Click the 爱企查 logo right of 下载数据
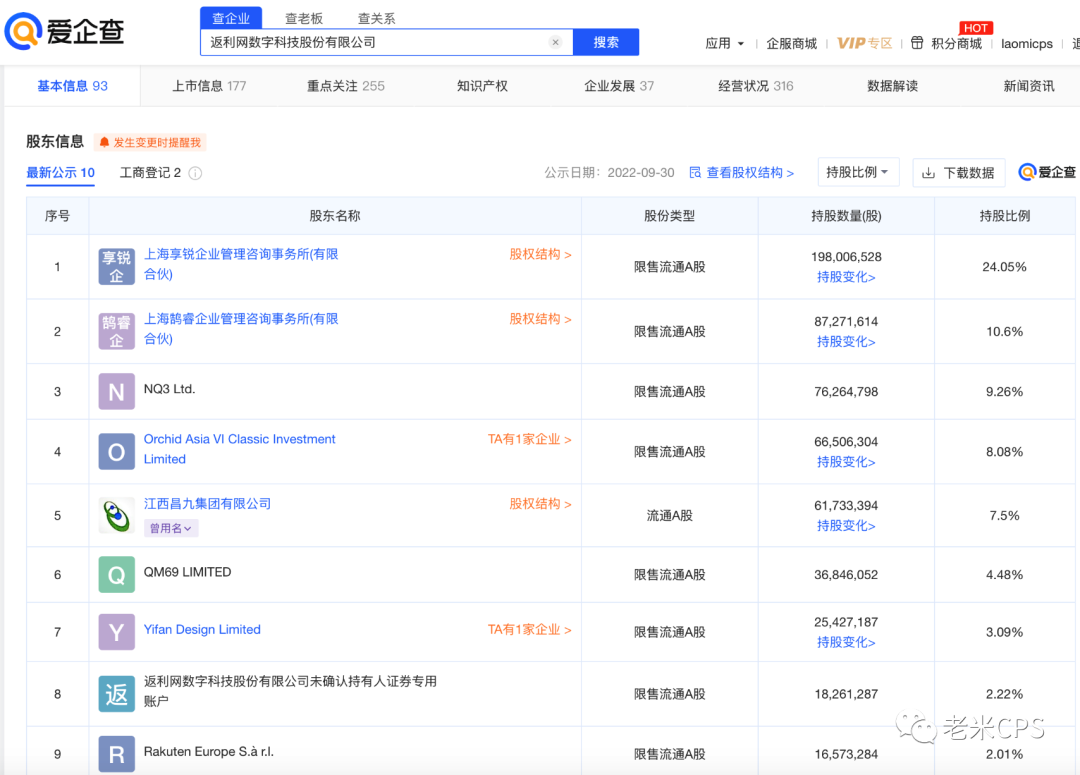Image resolution: width=1080 pixels, height=775 pixels. [x=1047, y=172]
